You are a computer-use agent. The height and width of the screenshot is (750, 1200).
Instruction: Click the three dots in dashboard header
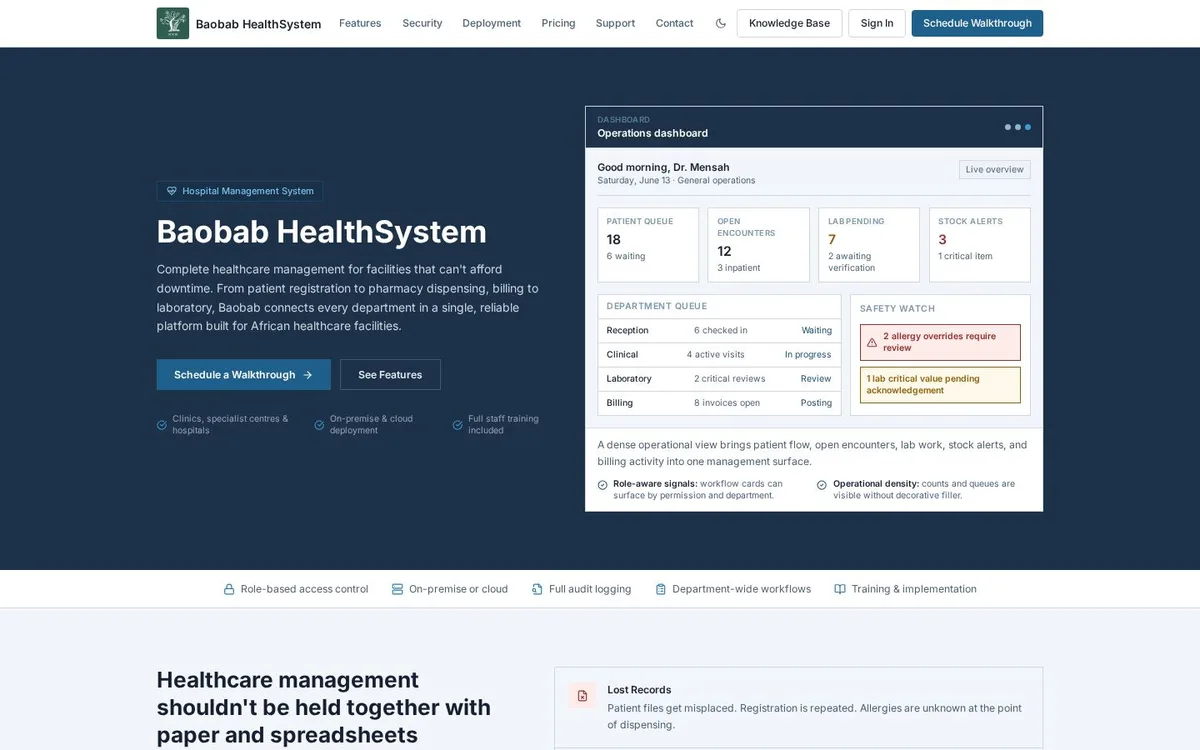(1018, 127)
